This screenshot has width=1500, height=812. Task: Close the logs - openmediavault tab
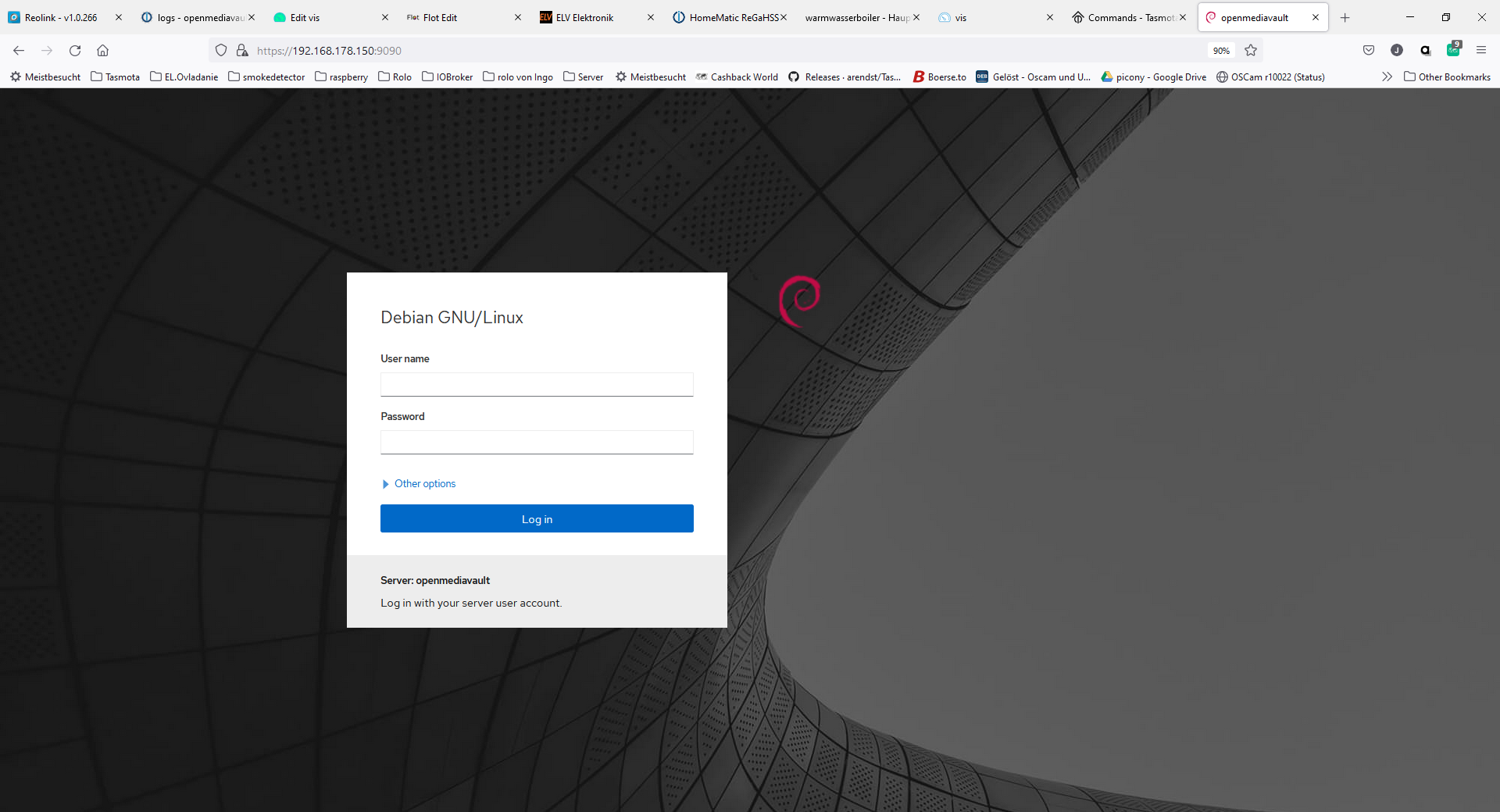point(252,17)
